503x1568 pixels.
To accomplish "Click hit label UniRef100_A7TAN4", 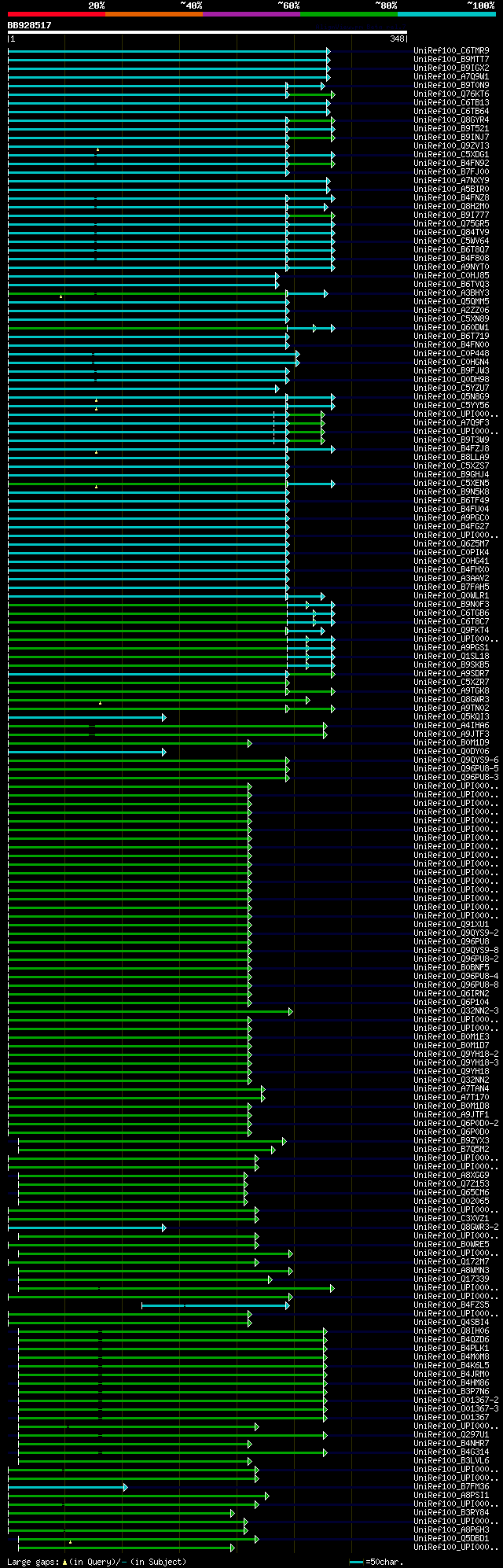I will pos(452,1088).
